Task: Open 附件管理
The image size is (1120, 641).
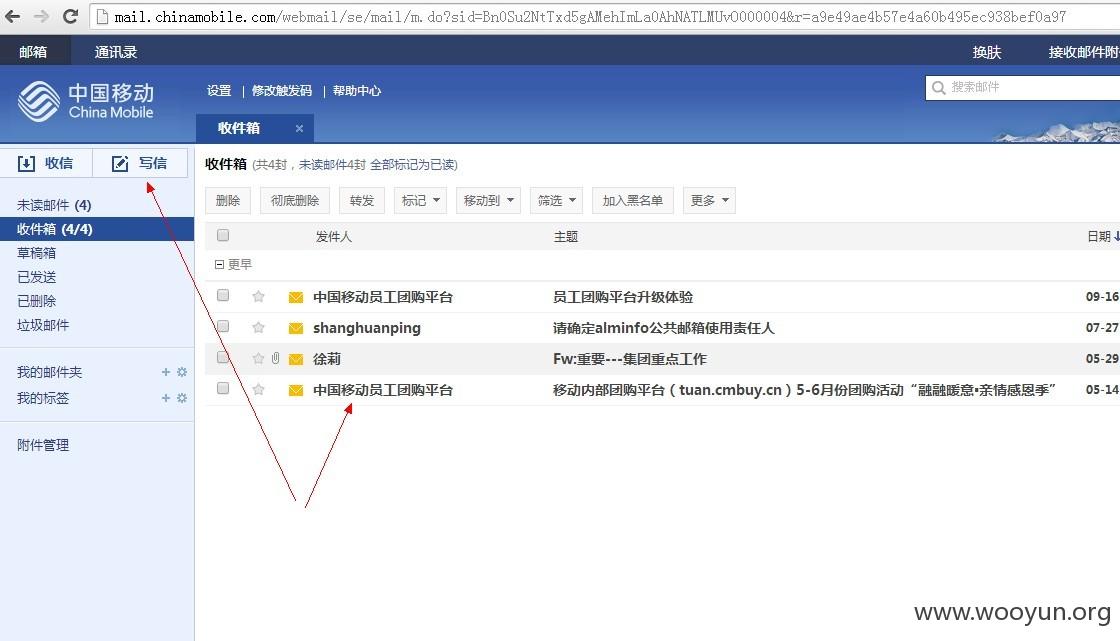Action: (43, 445)
